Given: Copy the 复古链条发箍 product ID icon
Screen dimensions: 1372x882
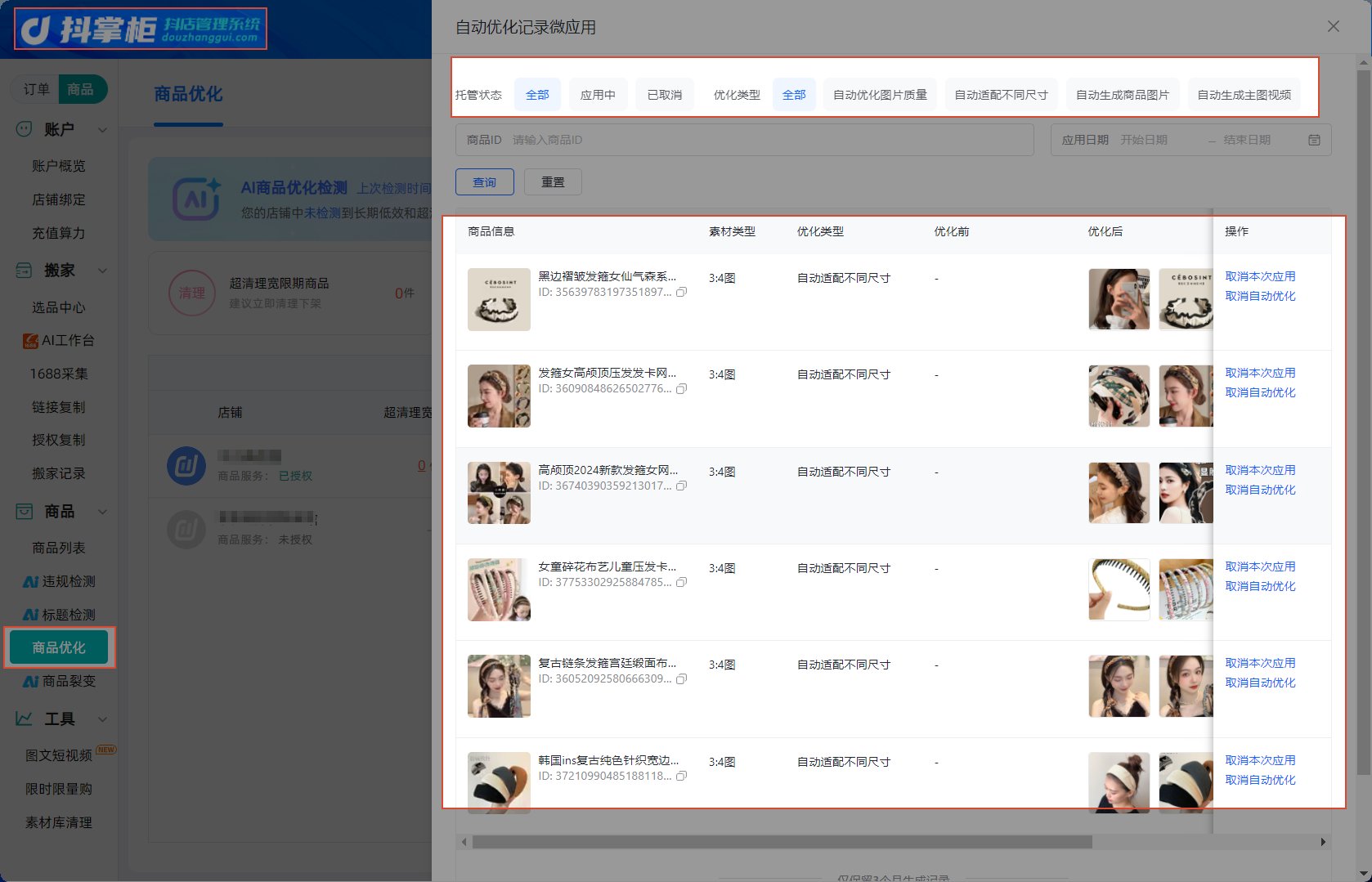Looking at the screenshot, I should (681, 678).
